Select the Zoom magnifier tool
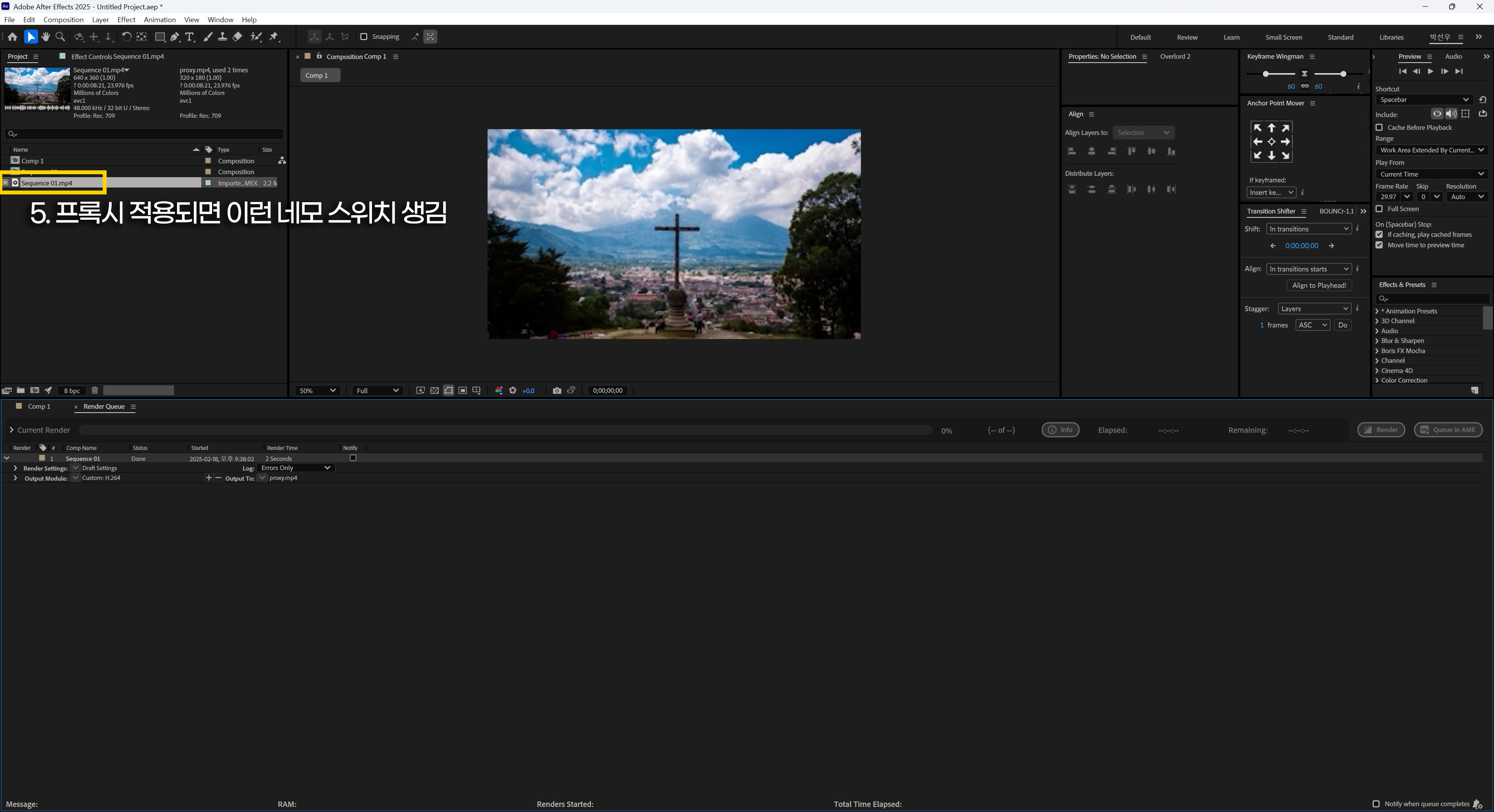 [x=60, y=37]
